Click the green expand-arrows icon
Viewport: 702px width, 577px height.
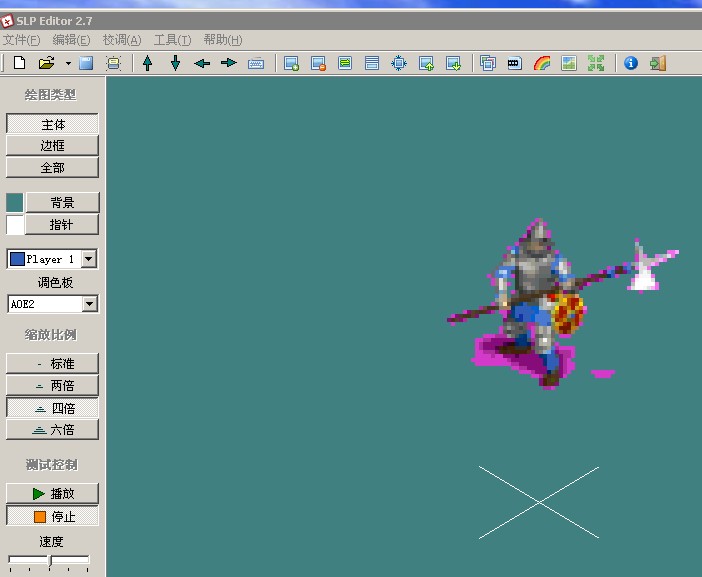coord(596,63)
